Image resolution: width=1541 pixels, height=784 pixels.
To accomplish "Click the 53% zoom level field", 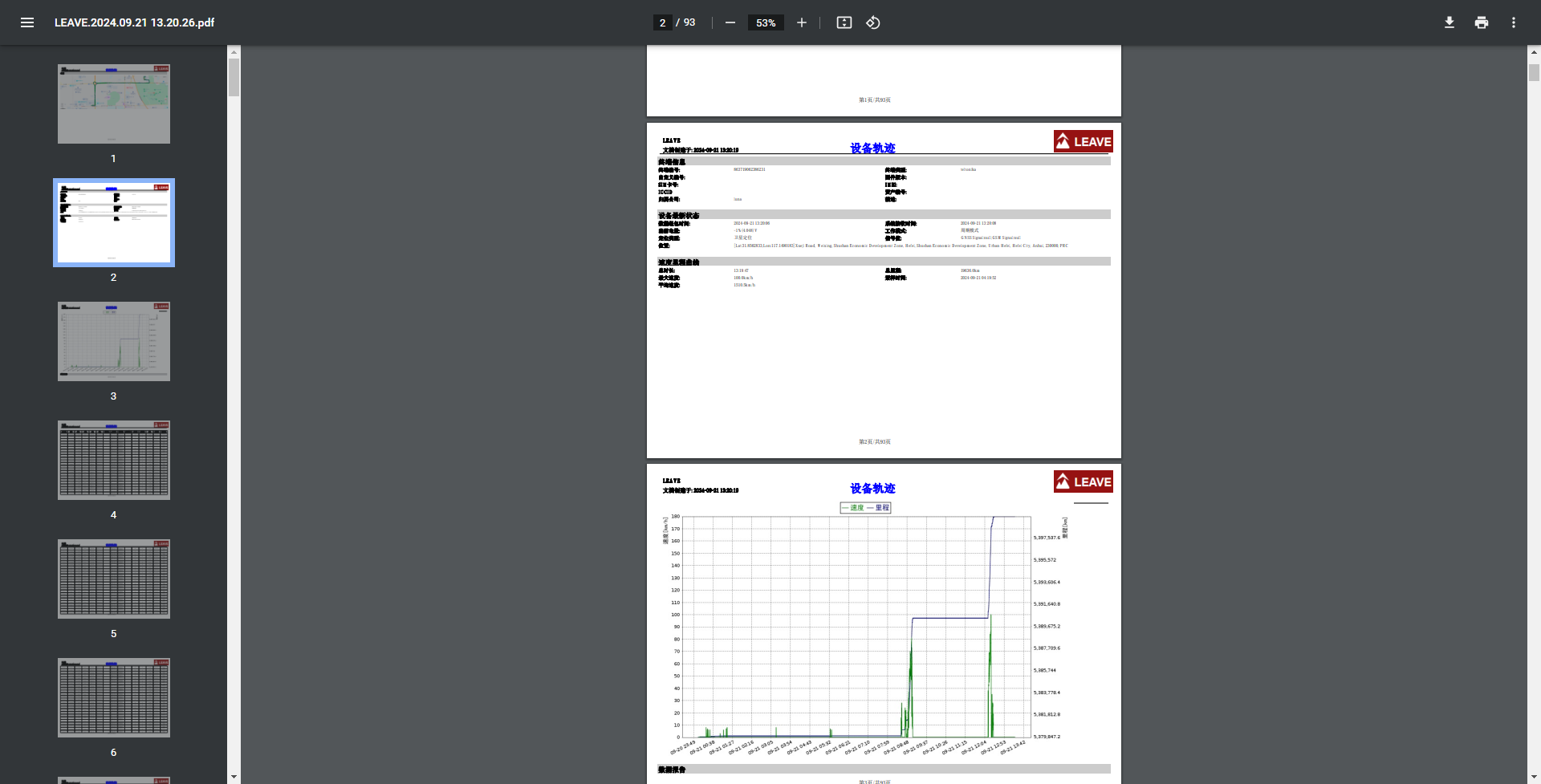I will pos(766,22).
